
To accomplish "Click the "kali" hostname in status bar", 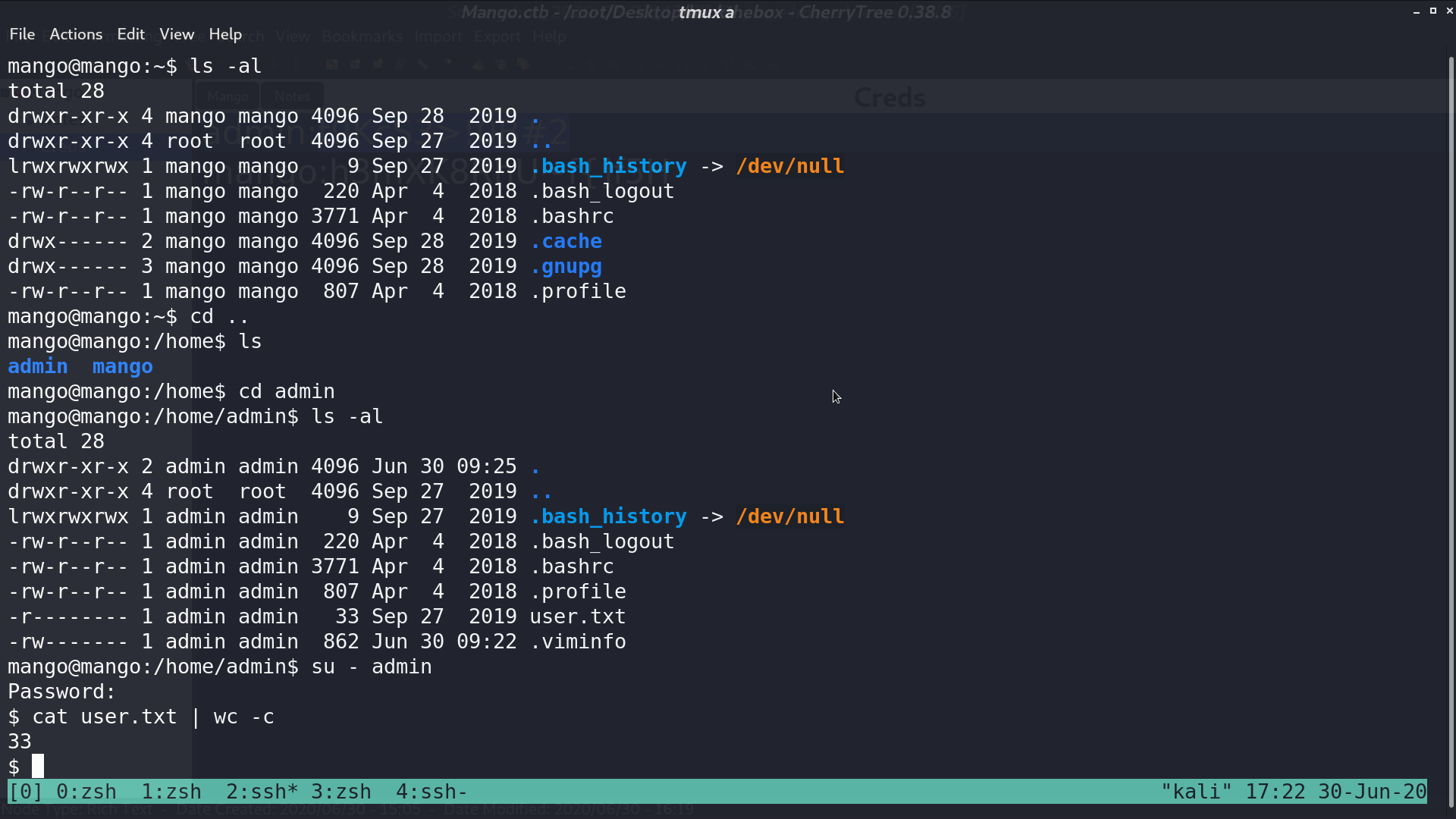I will pos(1197,792).
